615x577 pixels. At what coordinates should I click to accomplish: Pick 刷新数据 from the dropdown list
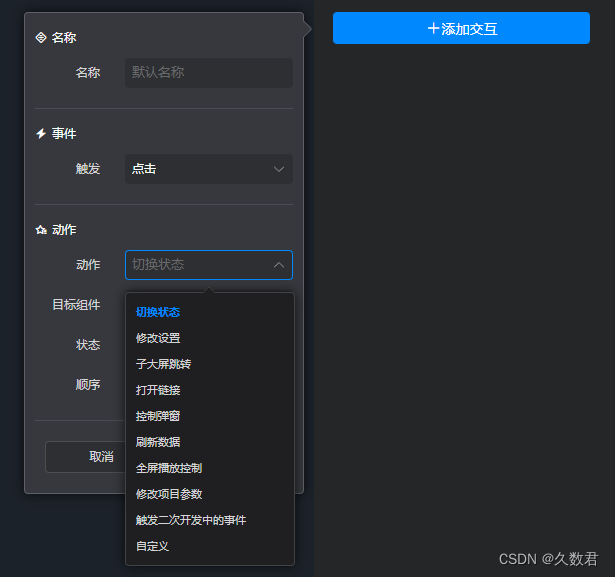(158, 442)
